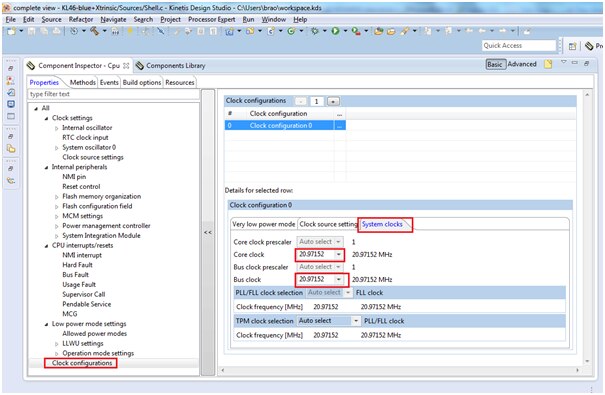The height and width of the screenshot is (395, 605).
Task: Select Clock source settings tree item
Action: click(93, 157)
